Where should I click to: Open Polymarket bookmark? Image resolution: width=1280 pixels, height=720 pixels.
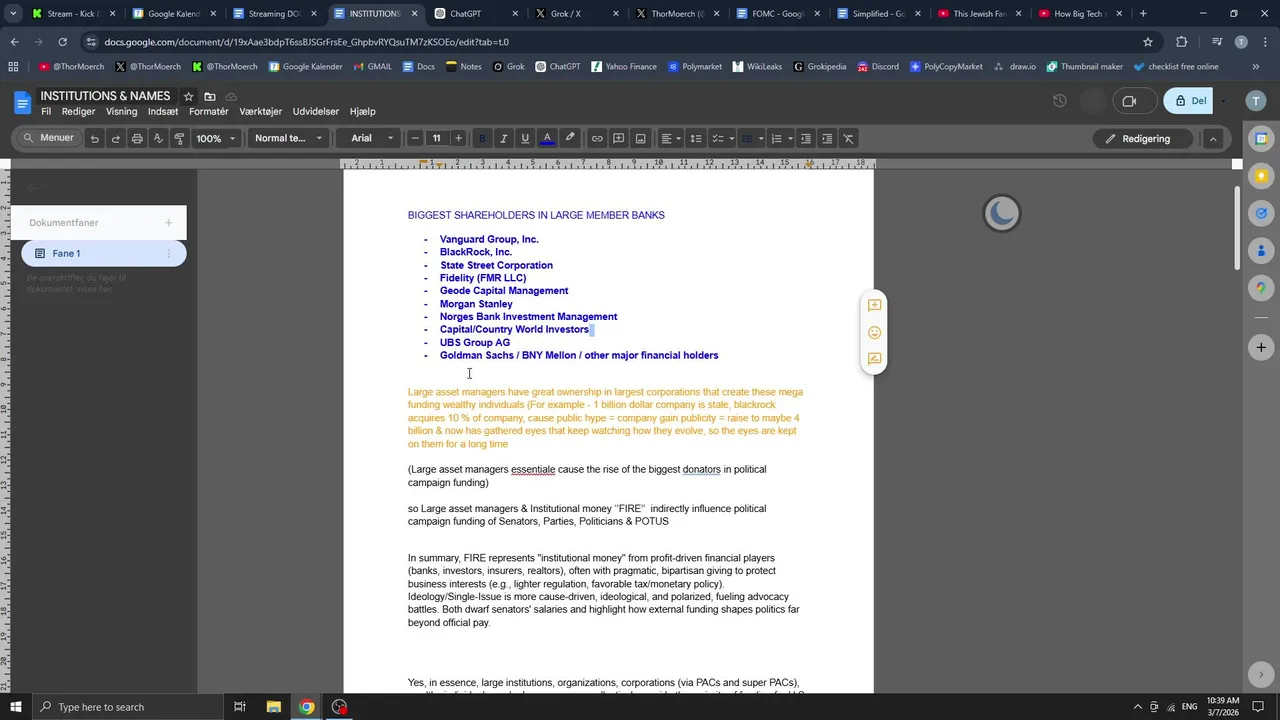[x=694, y=66]
